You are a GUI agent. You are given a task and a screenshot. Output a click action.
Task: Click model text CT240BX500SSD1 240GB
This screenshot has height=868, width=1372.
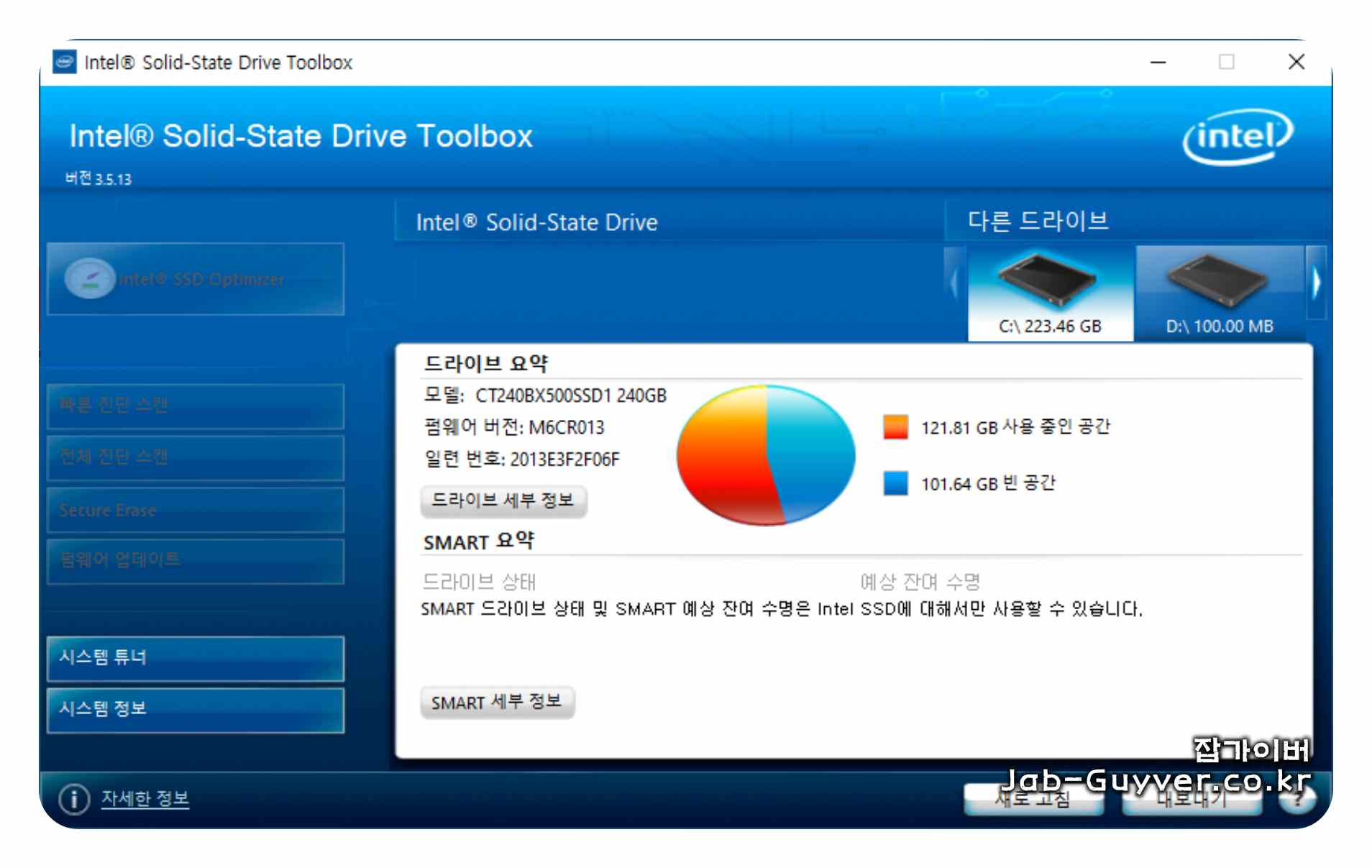point(571,396)
